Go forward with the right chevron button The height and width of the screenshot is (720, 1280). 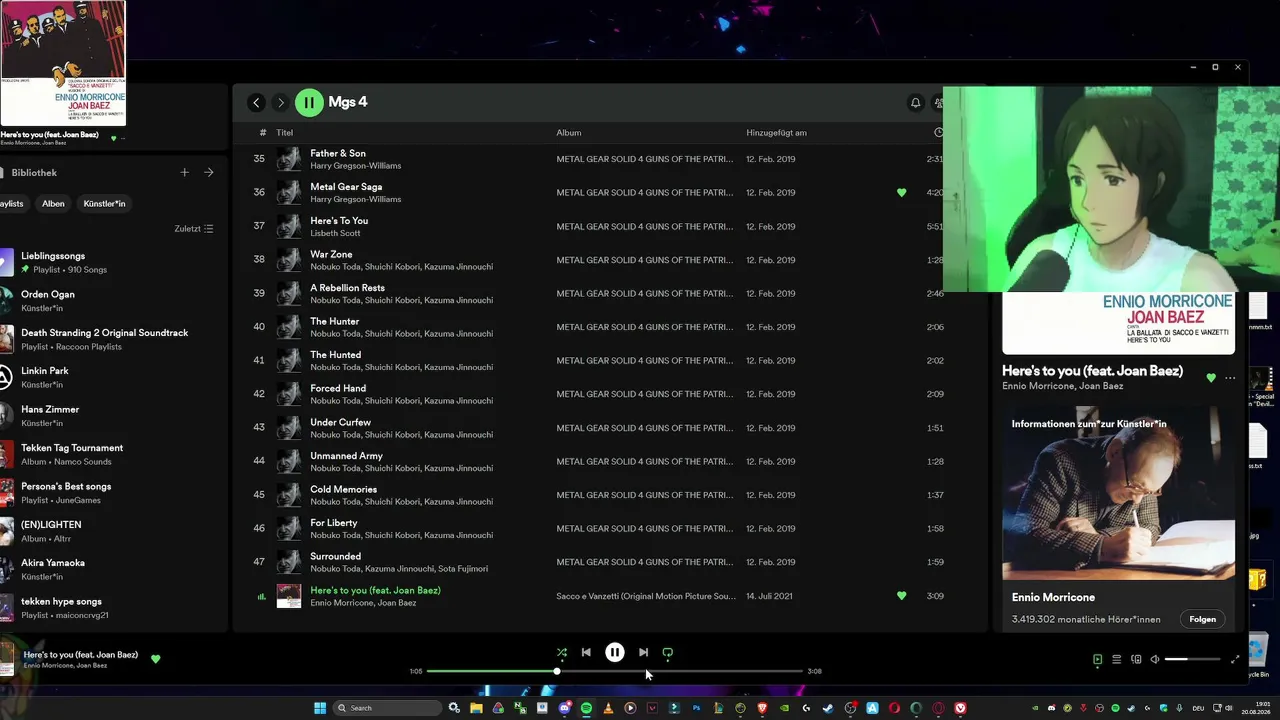pyautogui.click(x=281, y=102)
